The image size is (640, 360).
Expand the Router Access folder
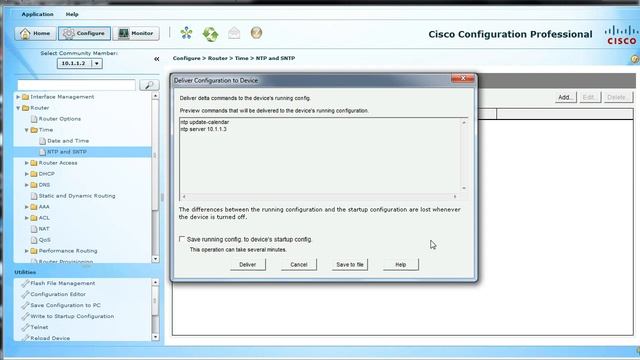pos(27,163)
